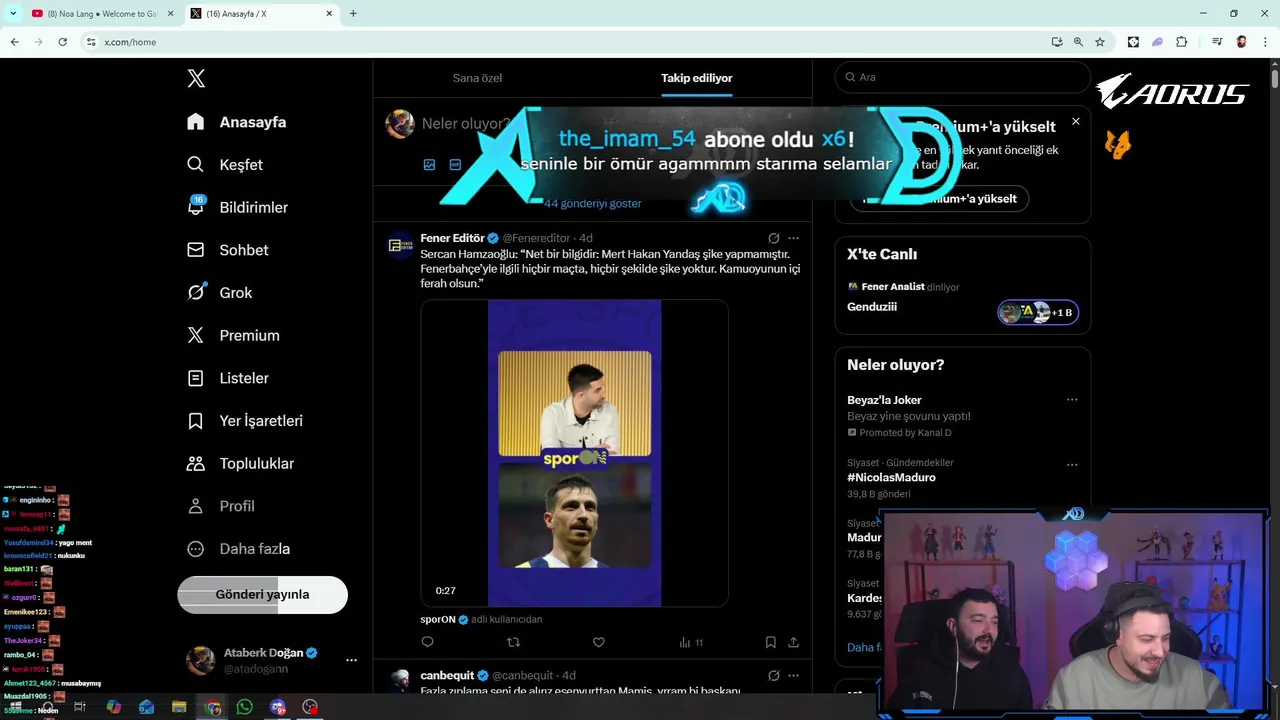Viewport: 1280px width, 720px height.
Task: Dismiss the Premium+ upgrade card
Action: (x=1075, y=122)
